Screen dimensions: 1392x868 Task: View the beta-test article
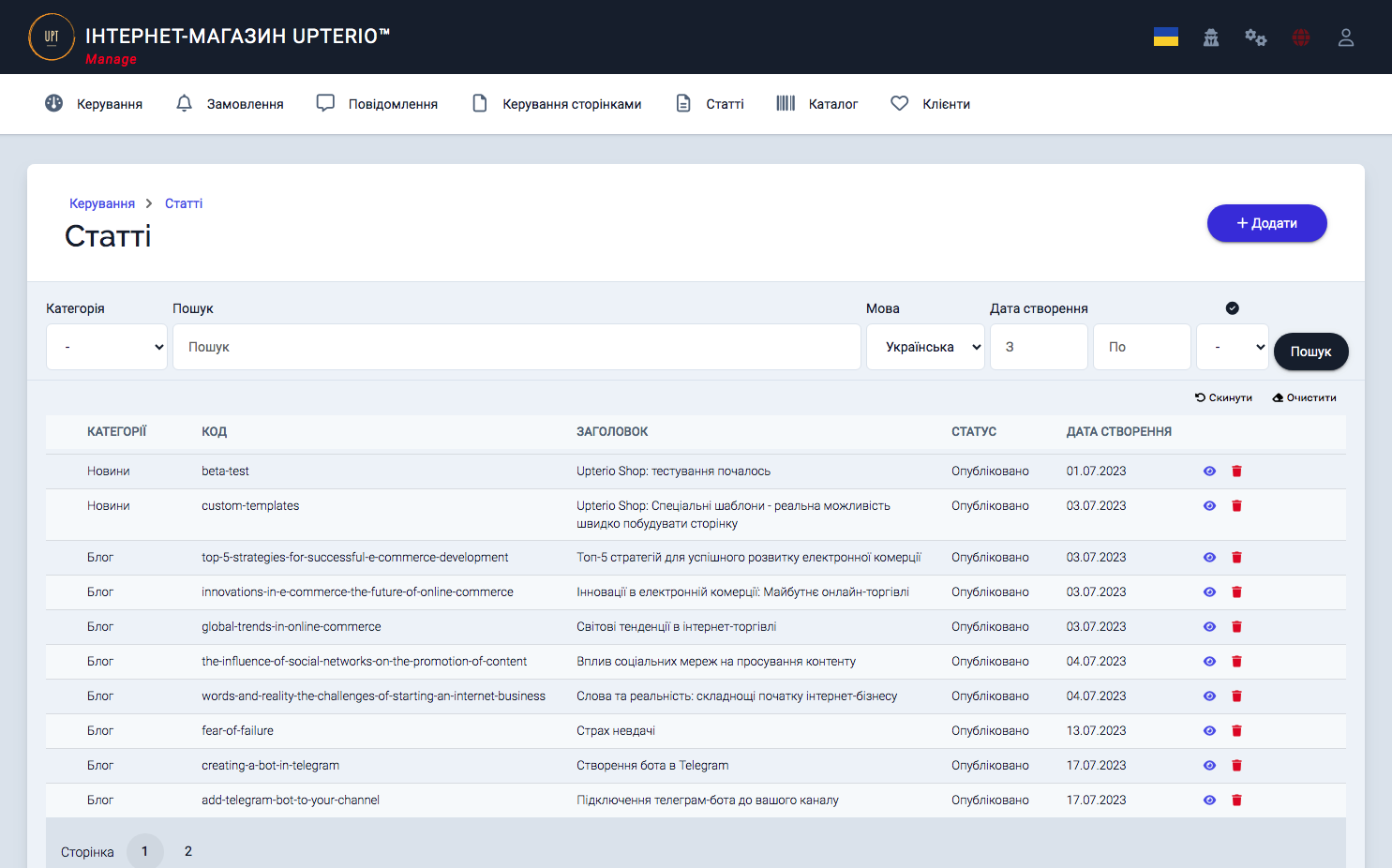pos(1209,471)
